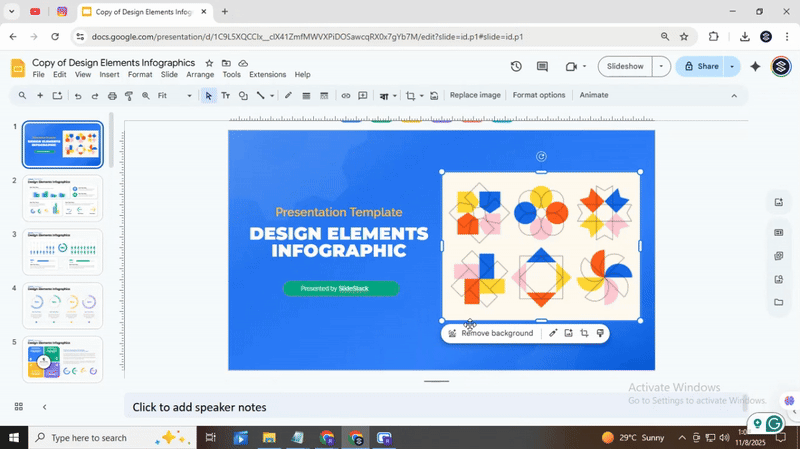Image resolution: width=800 pixels, height=449 pixels.
Task: Expand the Share button dropdown arrow
Action: [732, 67]
